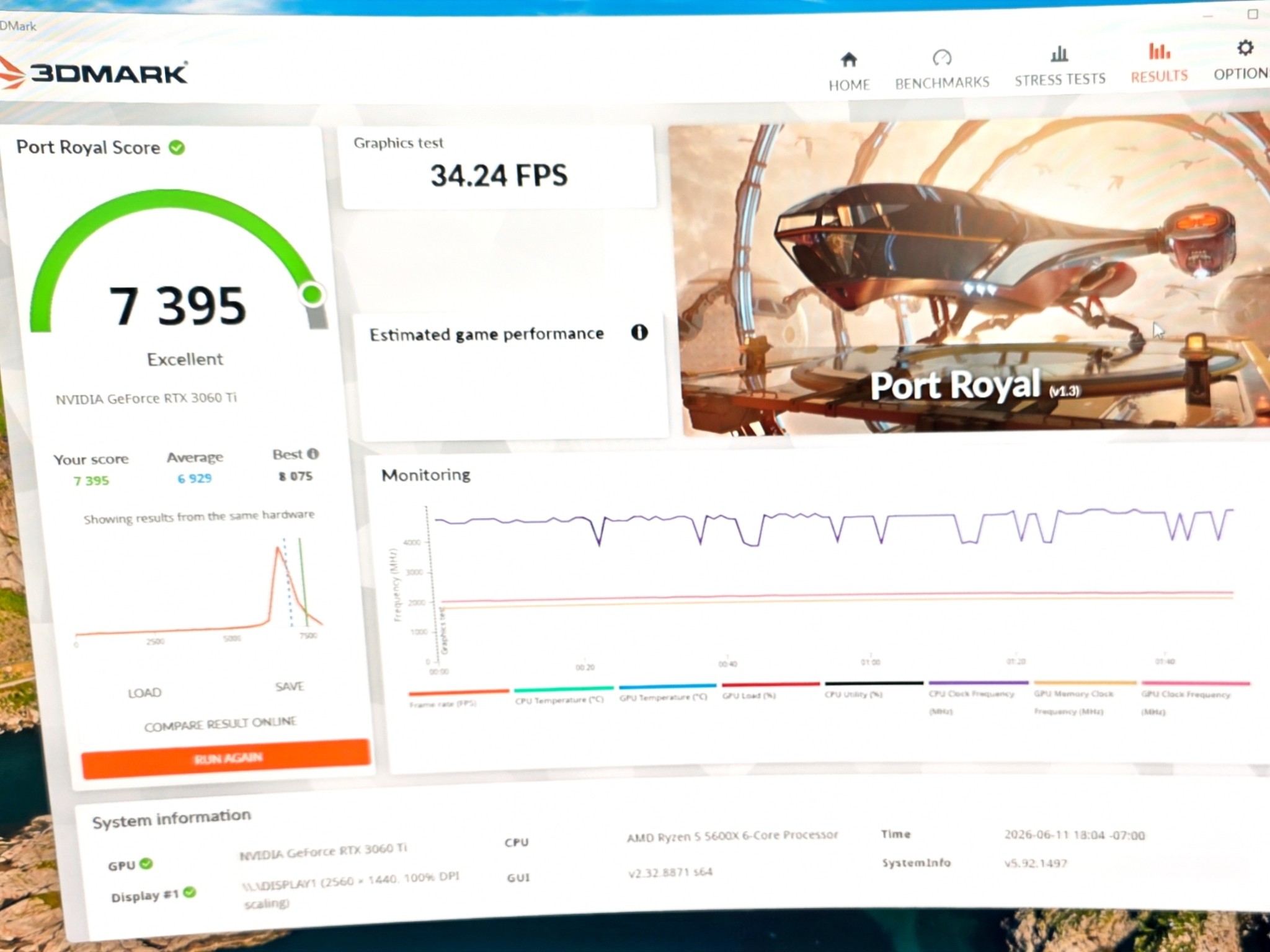This screenshot has height=952, width=1270.
Task: Click COMPARE RESULT ONLINE link
Action: tap(220, 723)
